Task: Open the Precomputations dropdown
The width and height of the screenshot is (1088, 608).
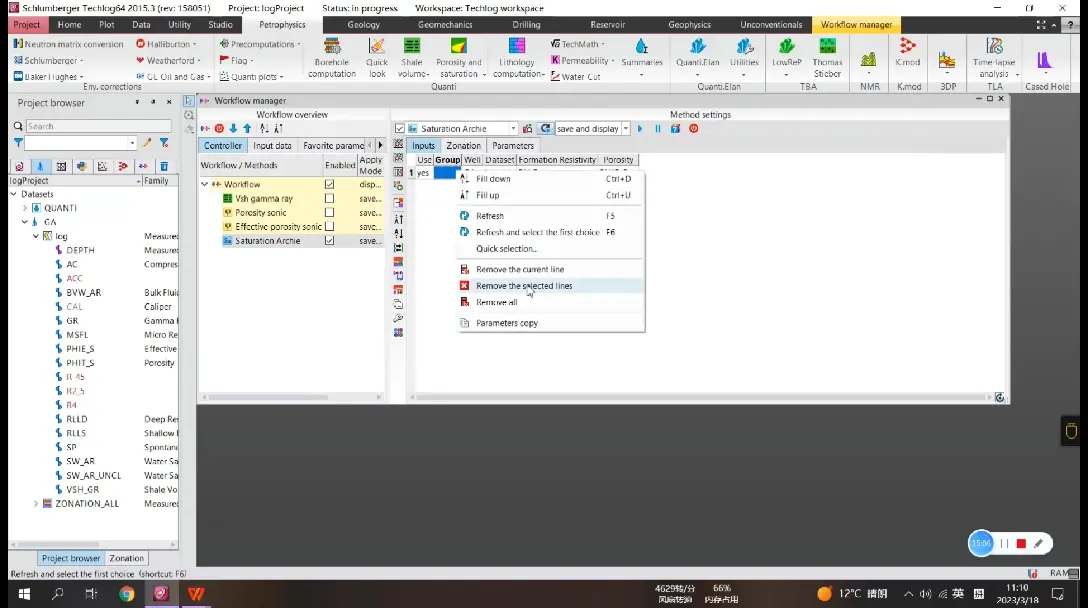Action: [x=260, y=44]
